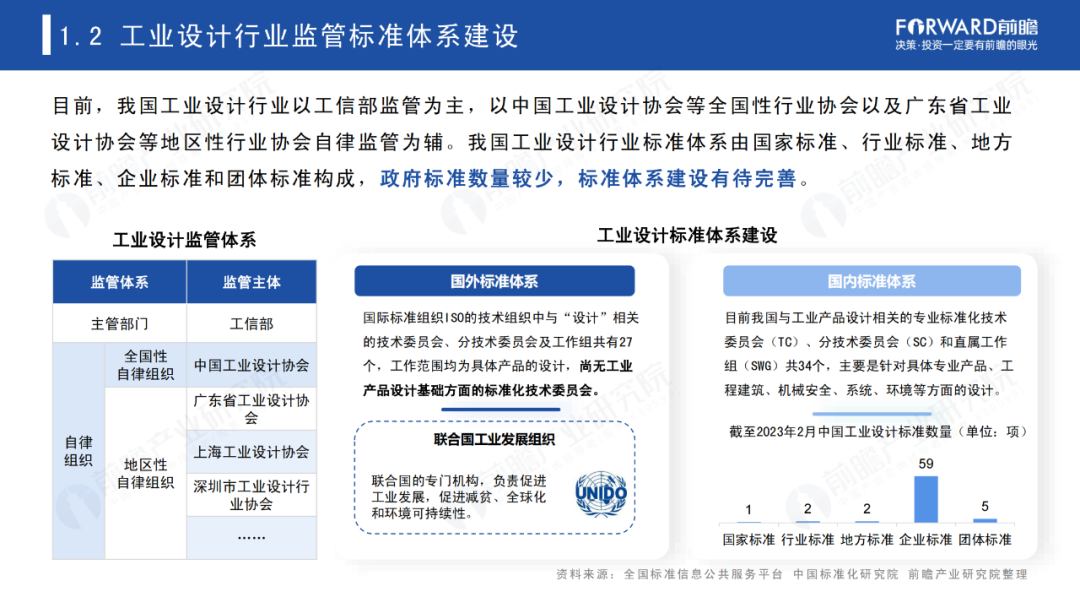Click the 工信部 table cell

[x=251, y=324]
